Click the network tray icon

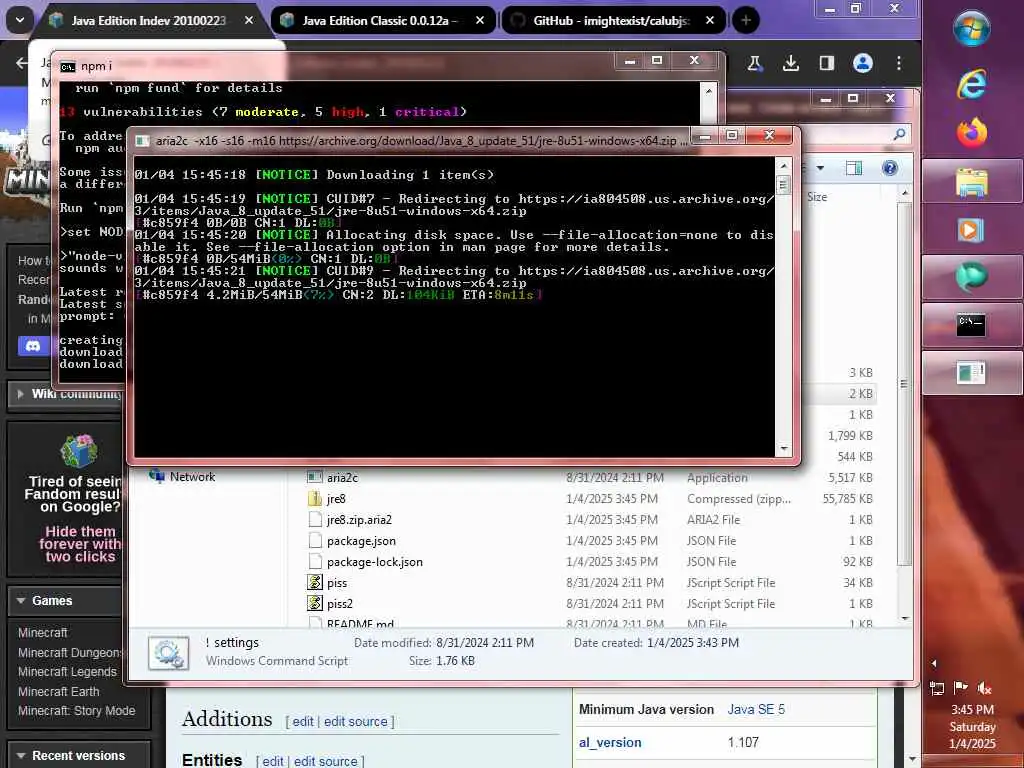point(936,688)
